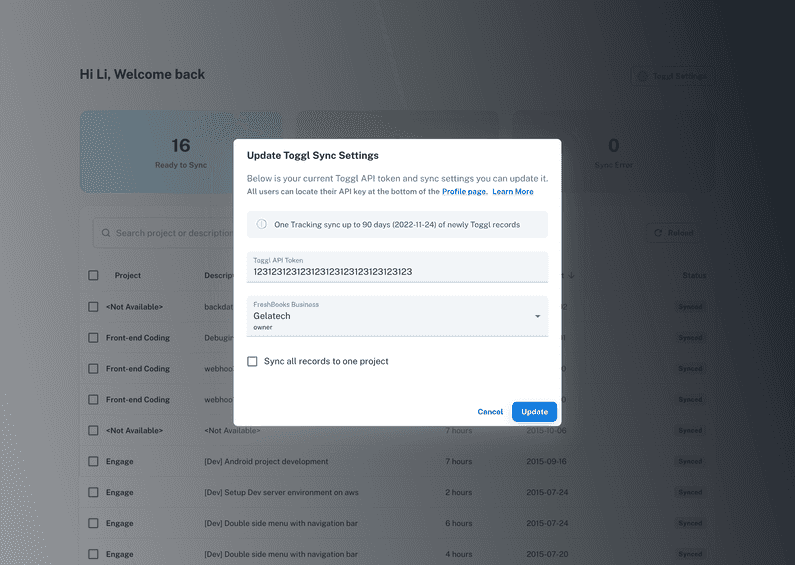The image size is (795, 565).
Task: Toggle the select-all checkbox beside Project header
Action: coord(93,275)
